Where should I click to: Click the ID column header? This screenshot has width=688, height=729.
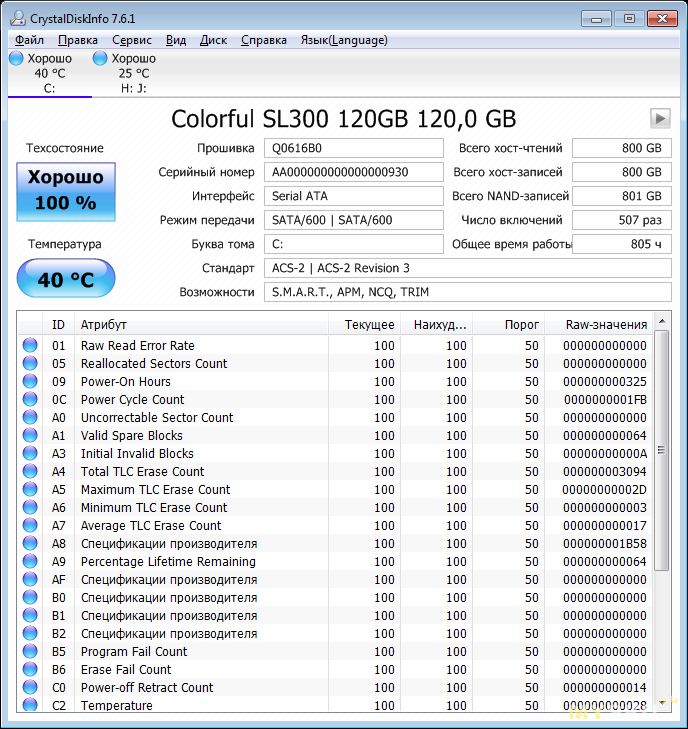coord(58,325)
